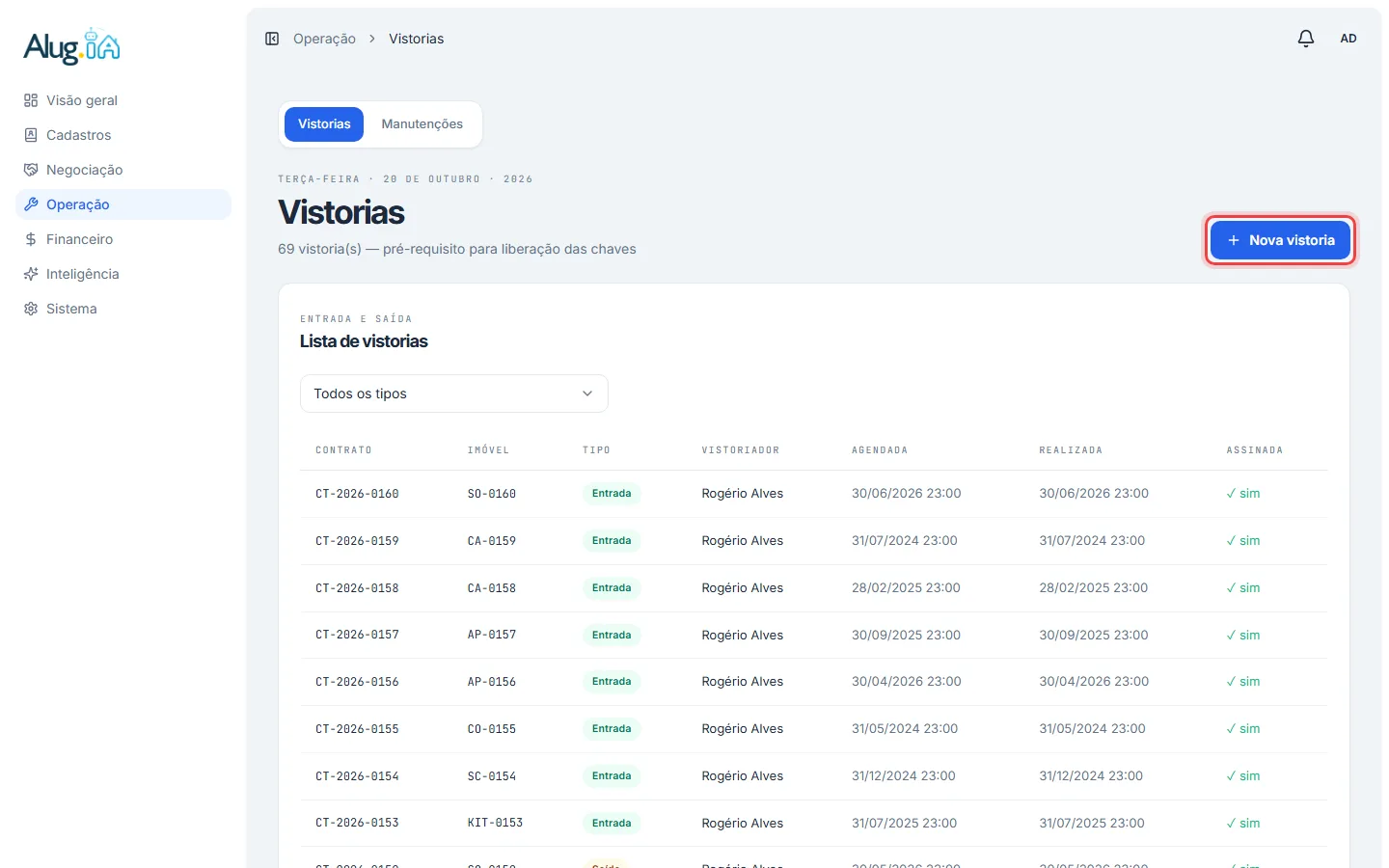The height and width of the screenshot is (868, 1389).
Task: Select contract CT-2026-0159
Action: click(357, 541)
